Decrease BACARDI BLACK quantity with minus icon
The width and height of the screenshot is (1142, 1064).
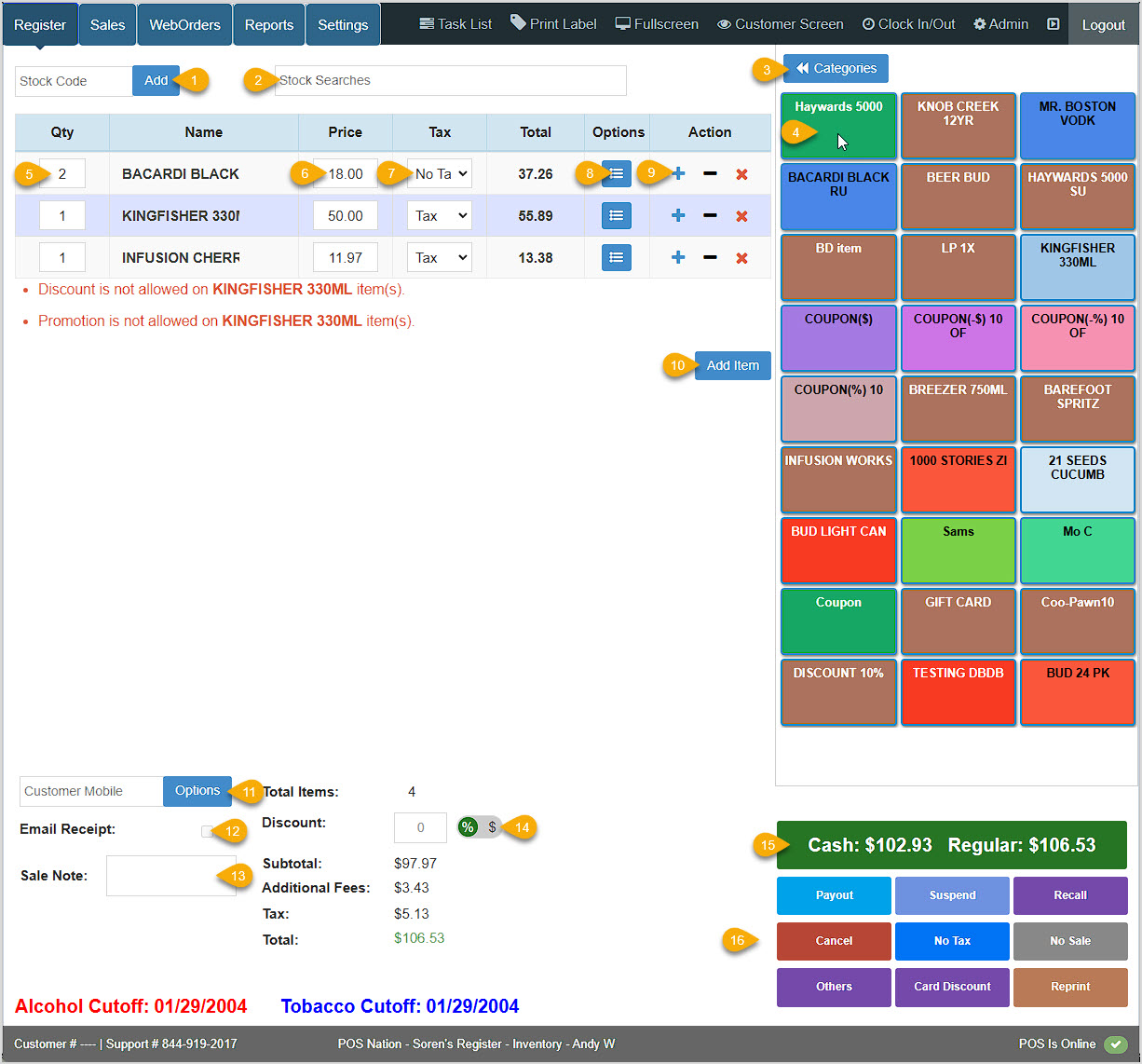[710, 173]
